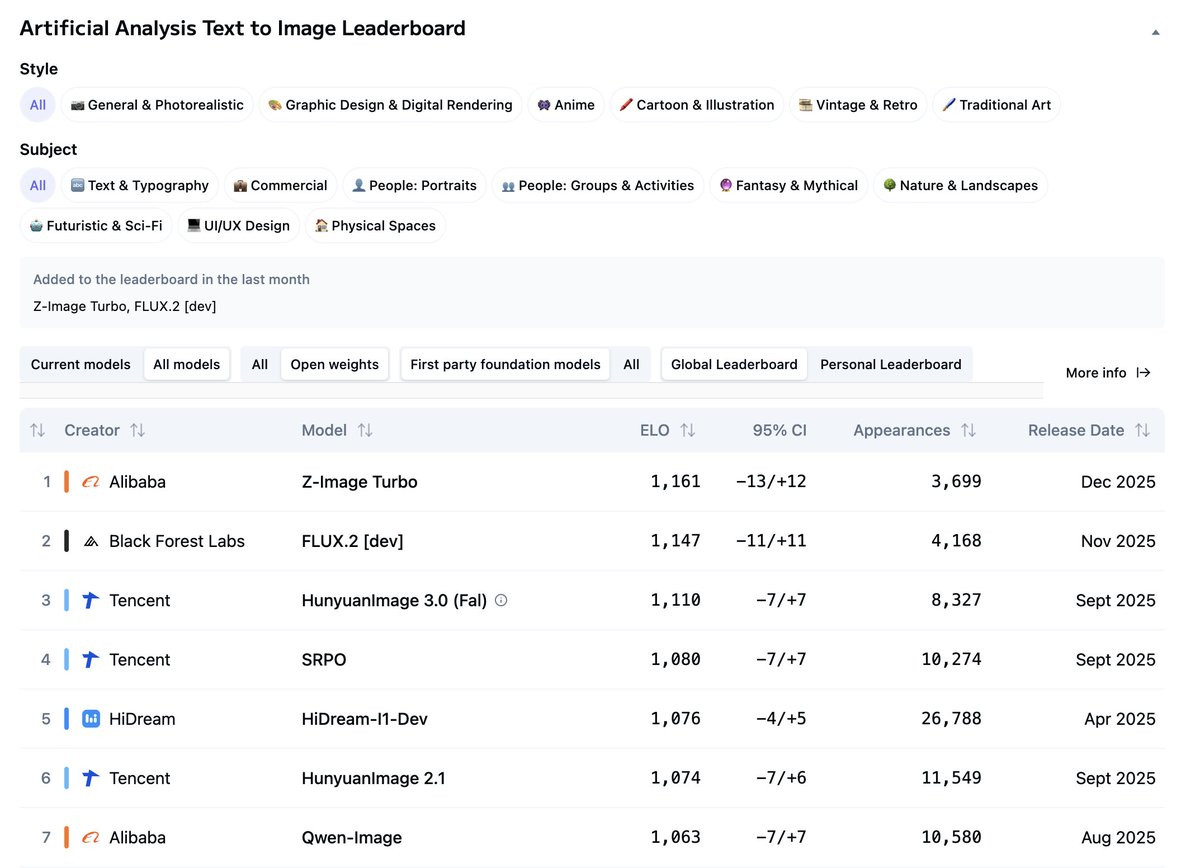Select the HunyuanImage 3.0 (Fal) model
Screen dimensions: 1200x868
pos(394,600)
